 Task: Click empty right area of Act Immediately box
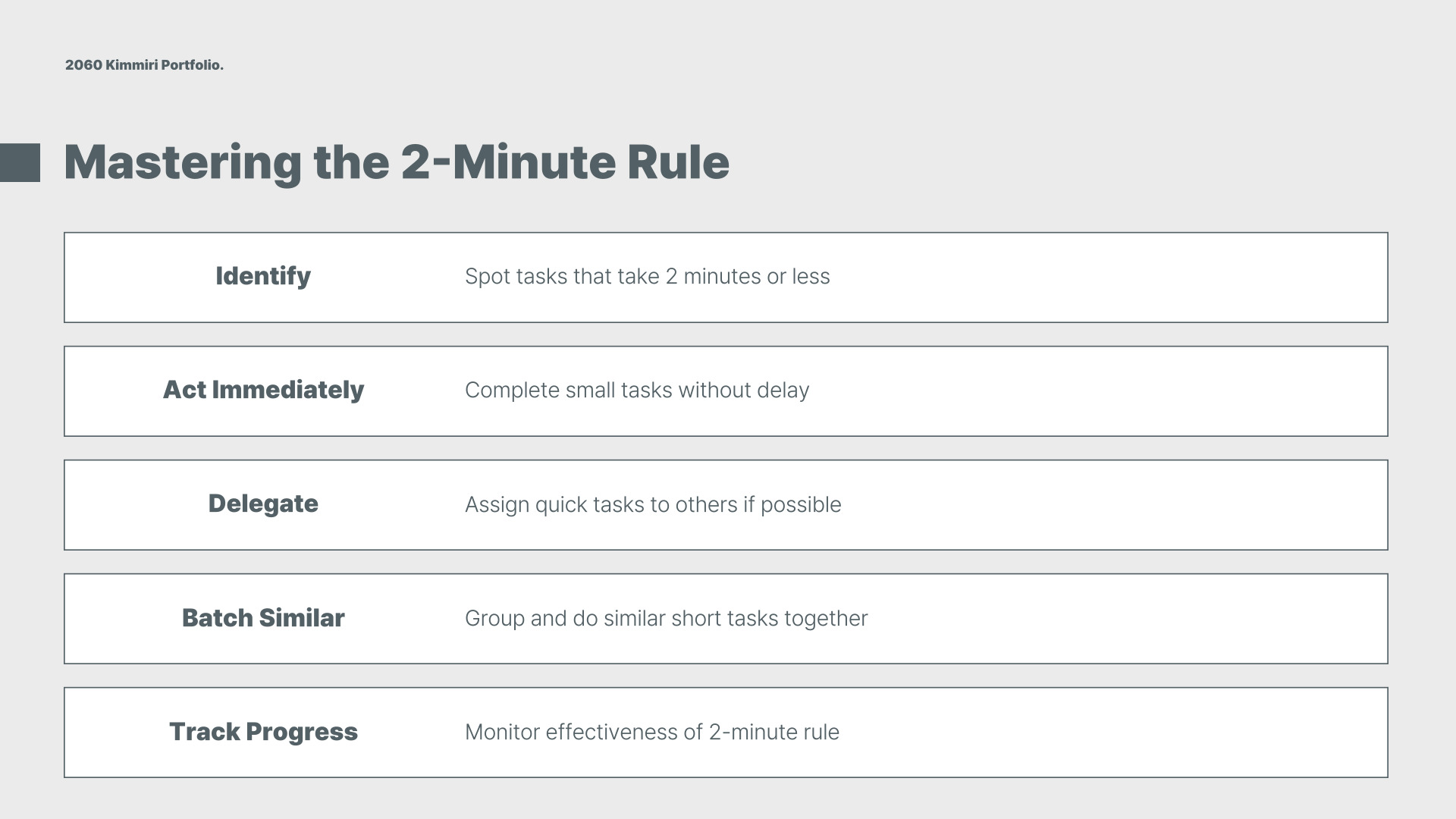tap(1100, 391)
